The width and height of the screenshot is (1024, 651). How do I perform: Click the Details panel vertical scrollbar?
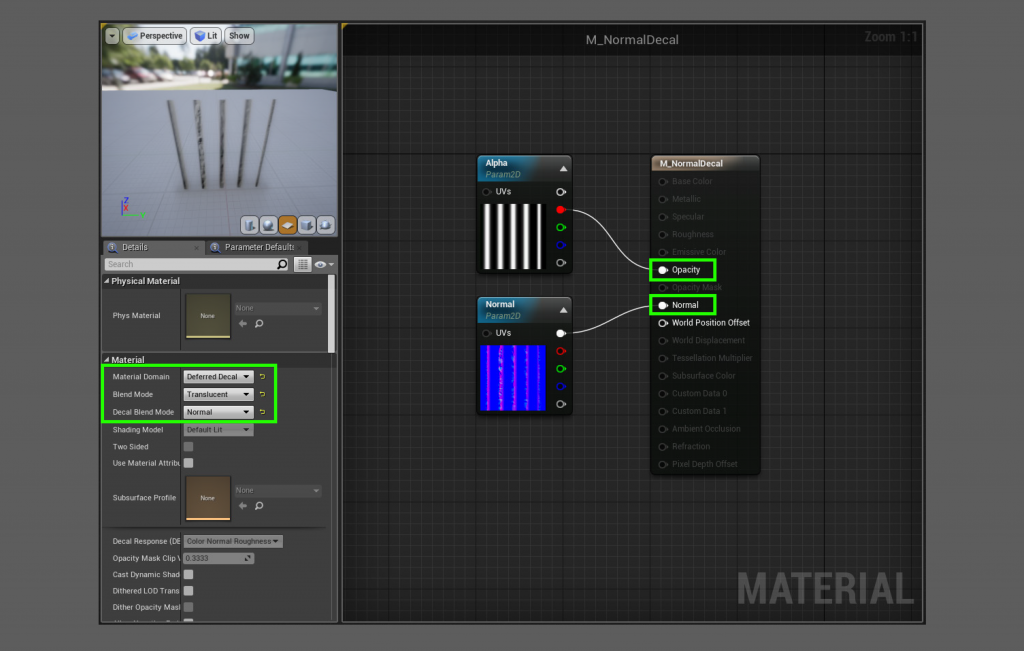331,313
